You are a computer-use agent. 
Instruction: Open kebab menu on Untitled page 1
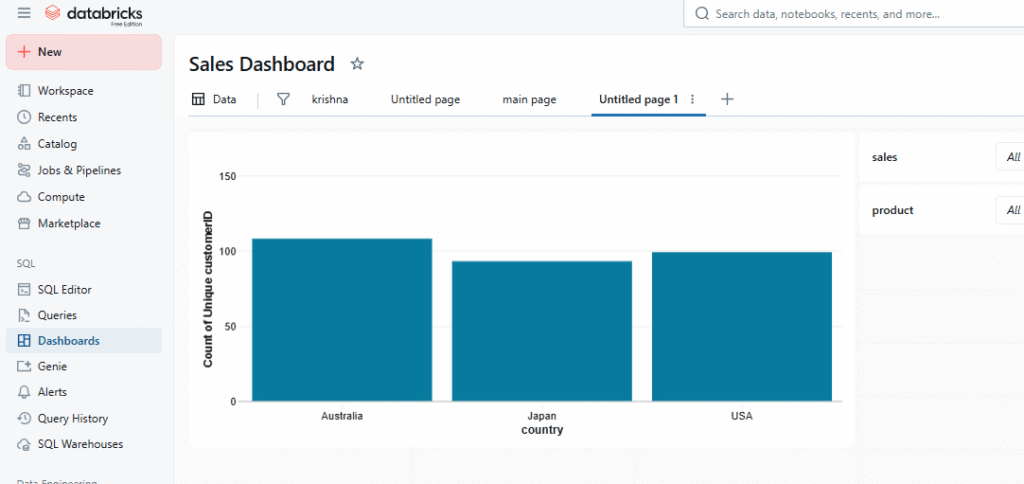click(x=692, y=99)
